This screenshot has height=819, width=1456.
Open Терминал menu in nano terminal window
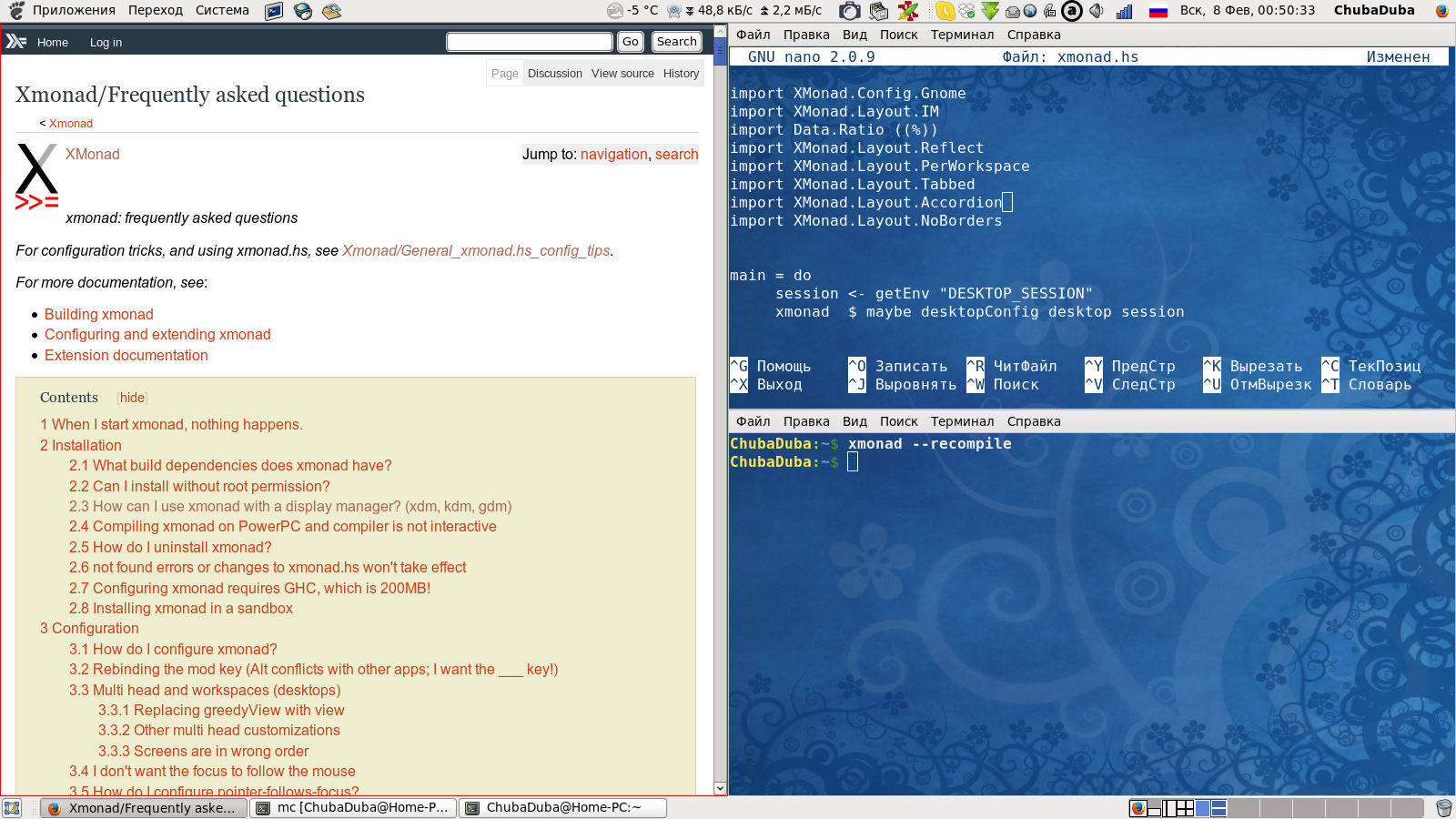pyautogui.click(x=962, y=35)
